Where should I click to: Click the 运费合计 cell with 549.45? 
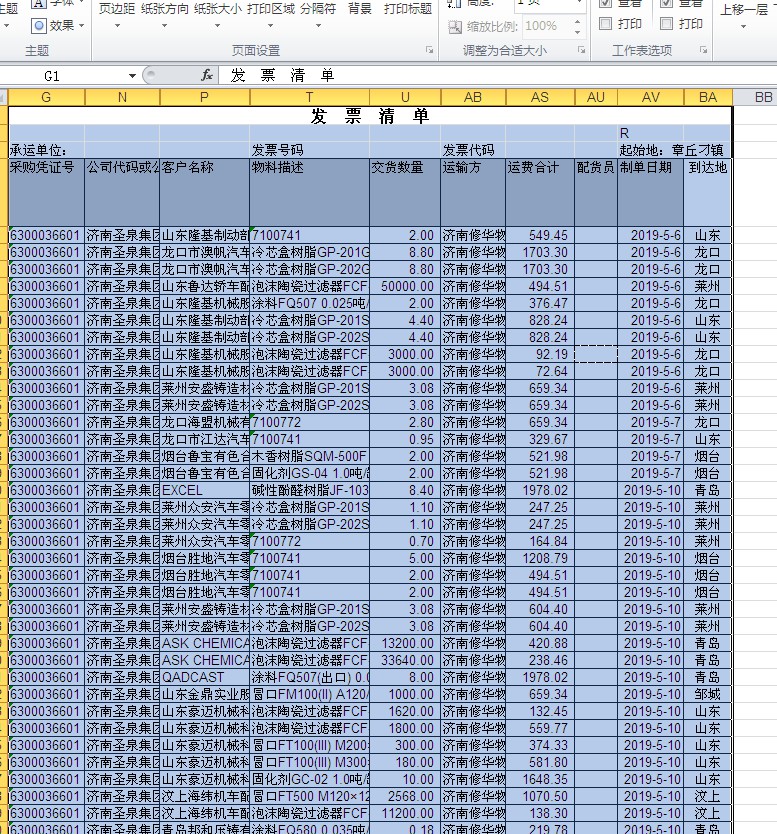[x=540, y=235]
